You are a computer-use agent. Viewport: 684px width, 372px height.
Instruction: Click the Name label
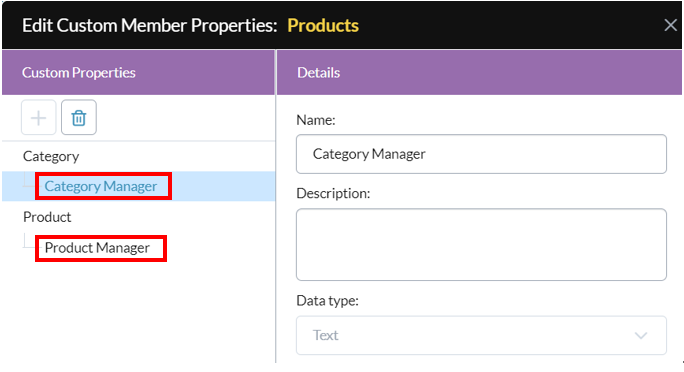(x=316, y=120)
